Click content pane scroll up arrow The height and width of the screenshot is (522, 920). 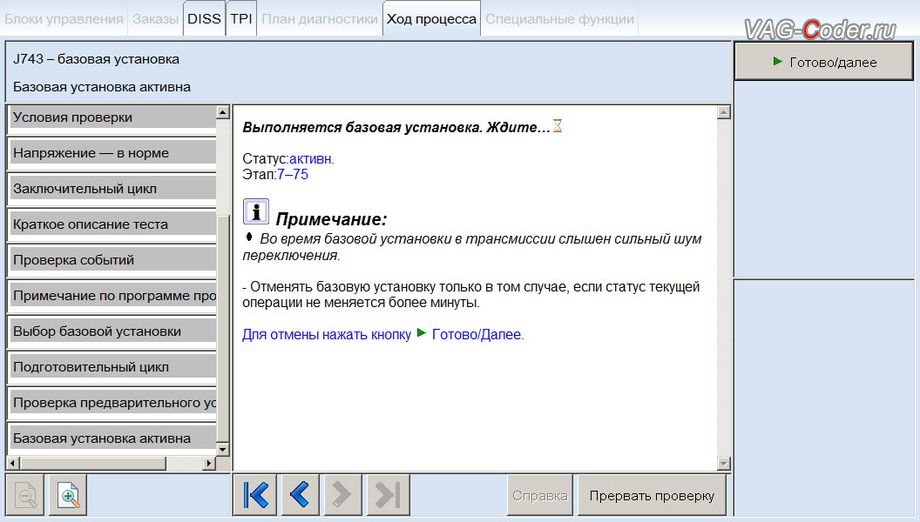(x=724, y=112)
